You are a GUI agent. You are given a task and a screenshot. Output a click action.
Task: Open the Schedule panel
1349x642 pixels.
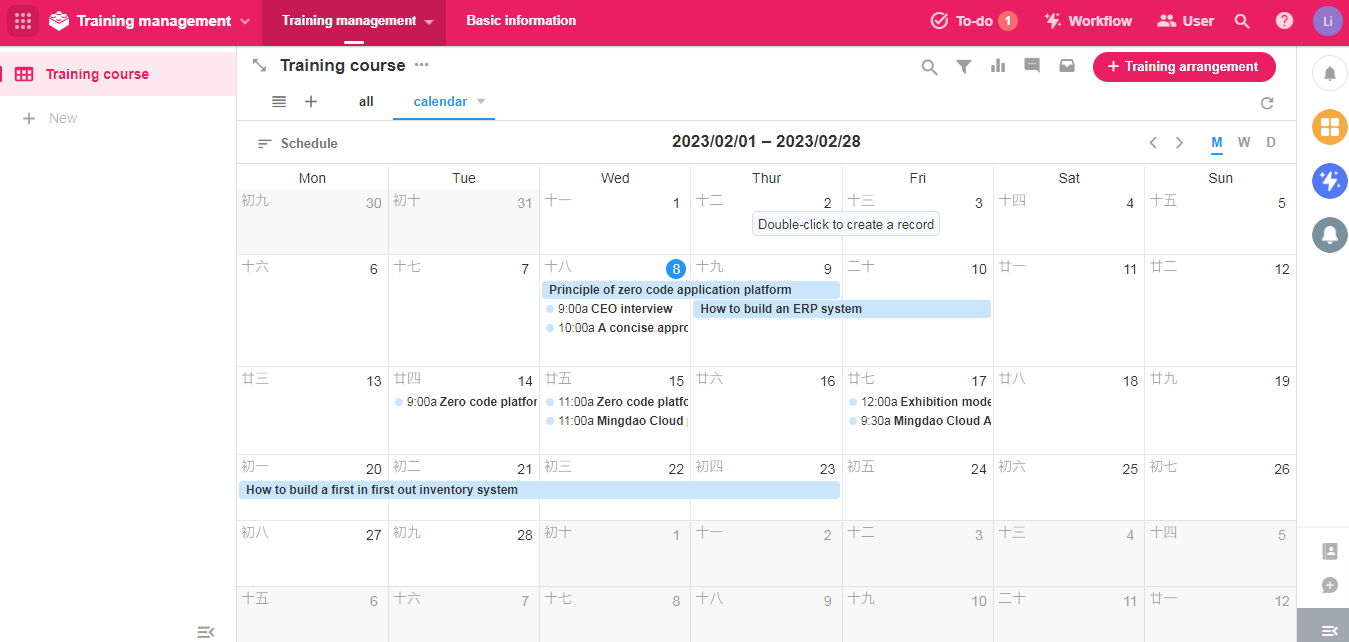click(298, 143)
